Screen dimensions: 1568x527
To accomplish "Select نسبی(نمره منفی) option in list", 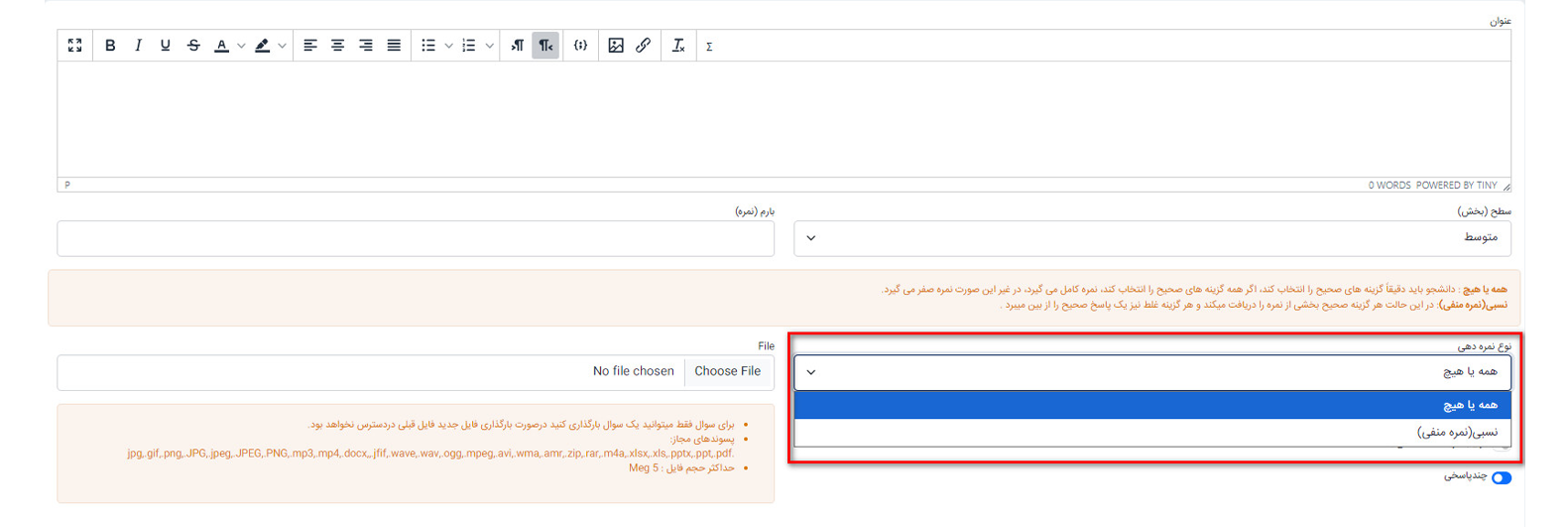I will coord(1151,432).
